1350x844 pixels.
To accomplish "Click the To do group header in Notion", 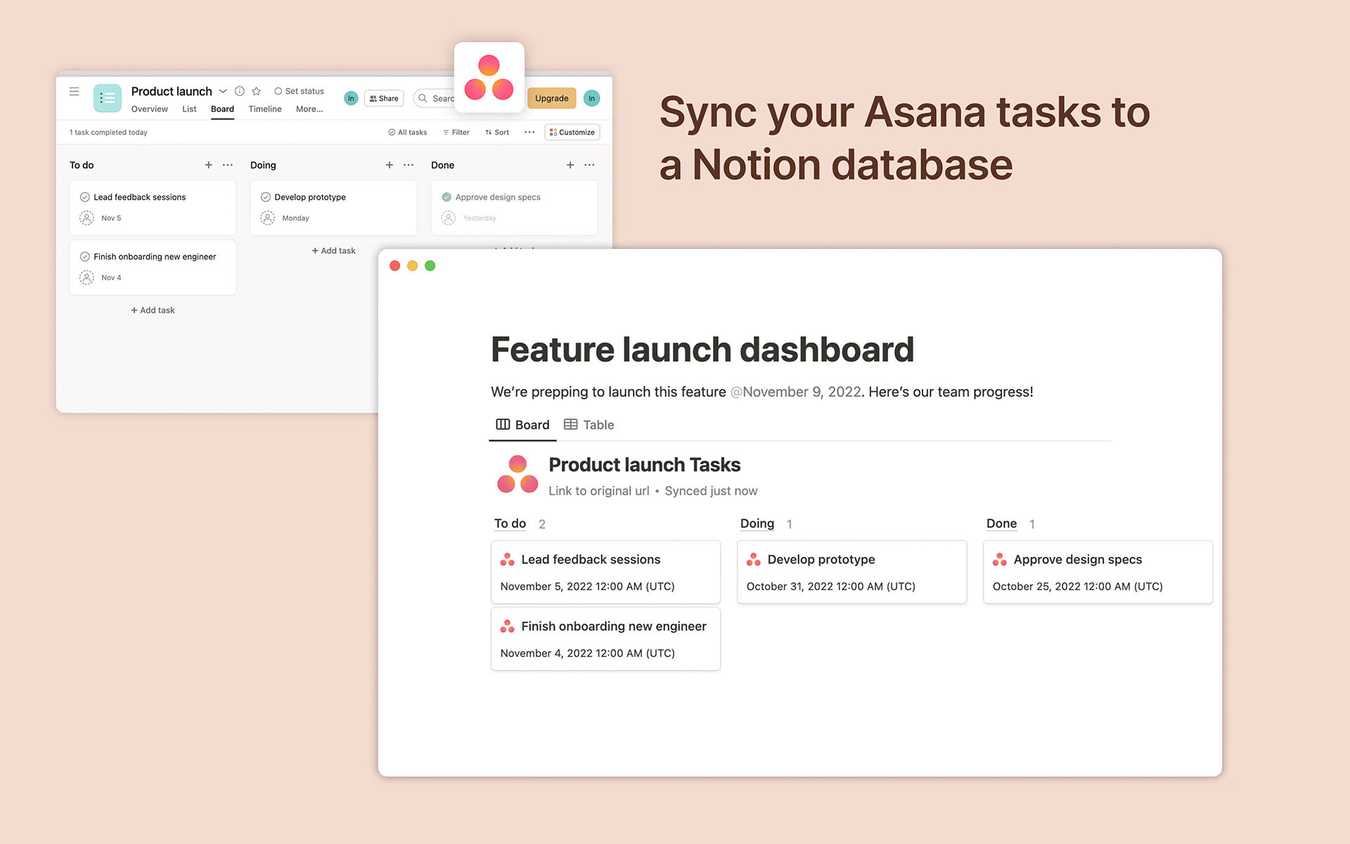I will pos(510,524).
